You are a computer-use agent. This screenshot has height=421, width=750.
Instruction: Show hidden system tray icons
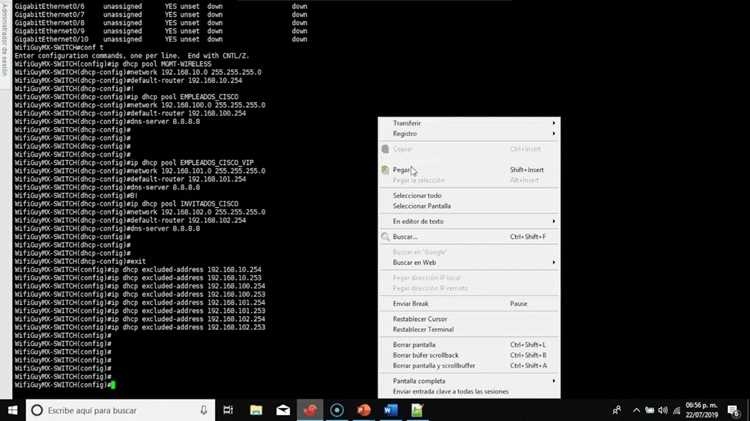(x=636, y=410)
